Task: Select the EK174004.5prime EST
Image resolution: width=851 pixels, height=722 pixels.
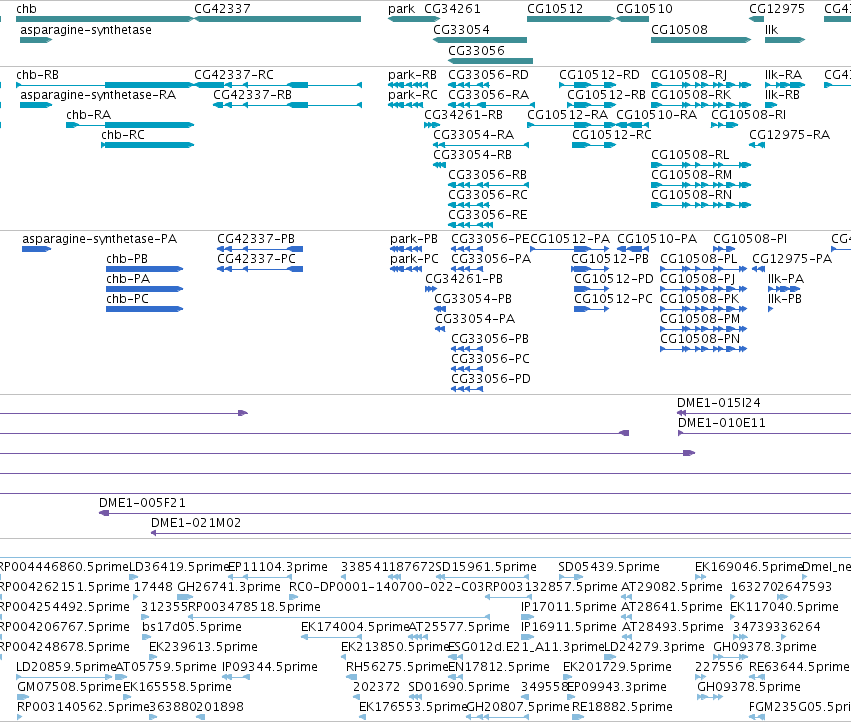Action: (x=331, y=637)
